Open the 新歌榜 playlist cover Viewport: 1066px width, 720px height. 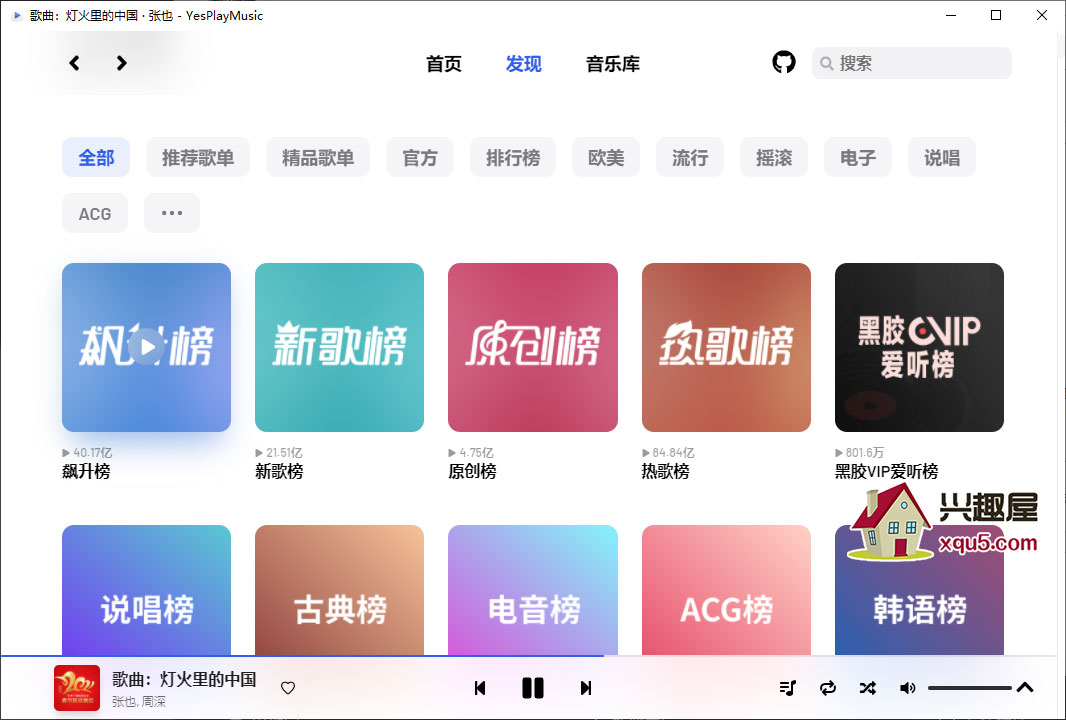339,347
